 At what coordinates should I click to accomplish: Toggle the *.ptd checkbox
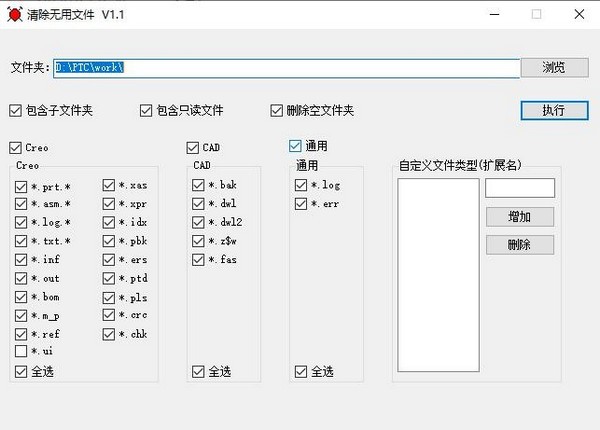pyautogui.click(x=109, y=279)
